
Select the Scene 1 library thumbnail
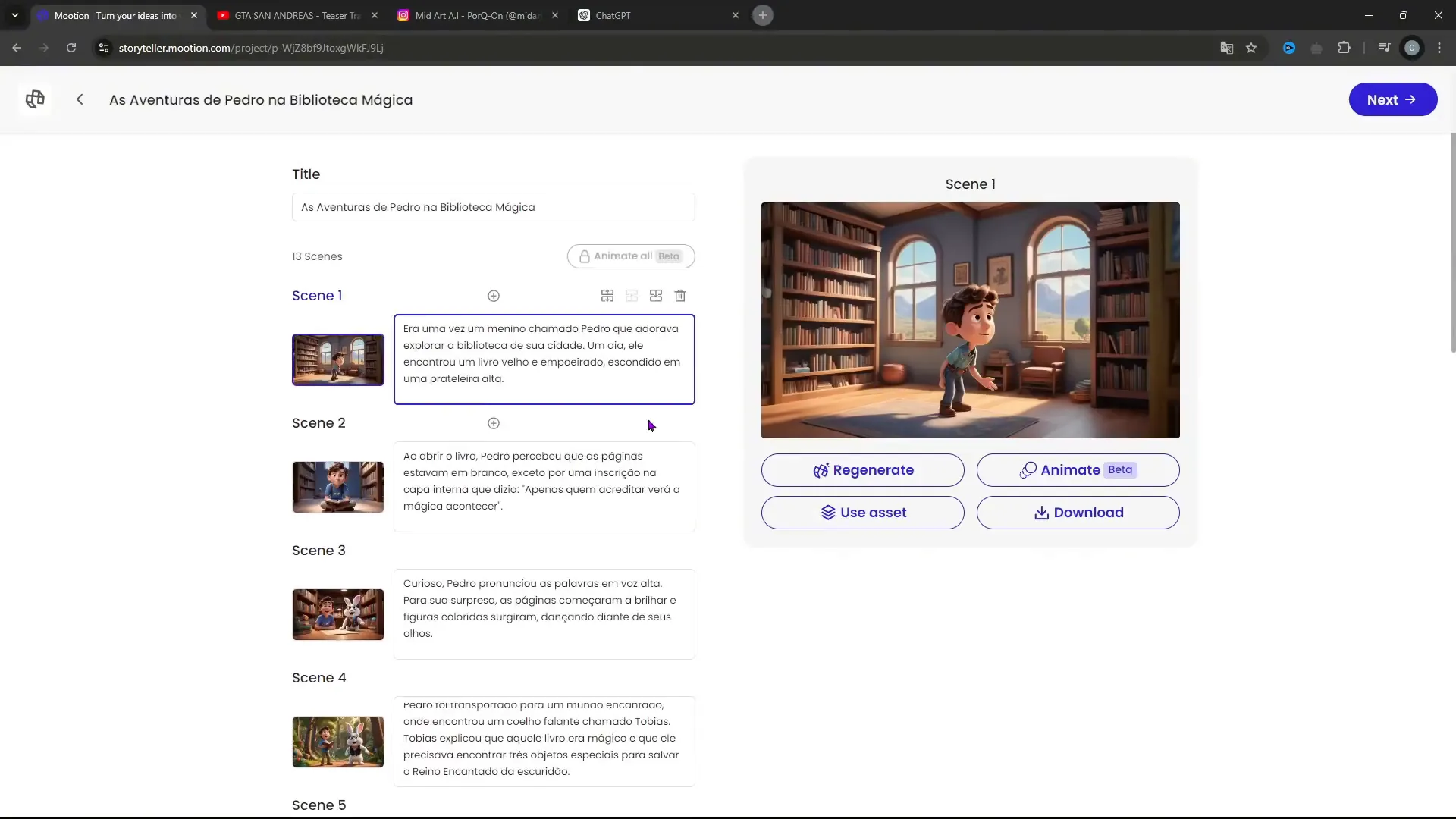coord(338,359)
